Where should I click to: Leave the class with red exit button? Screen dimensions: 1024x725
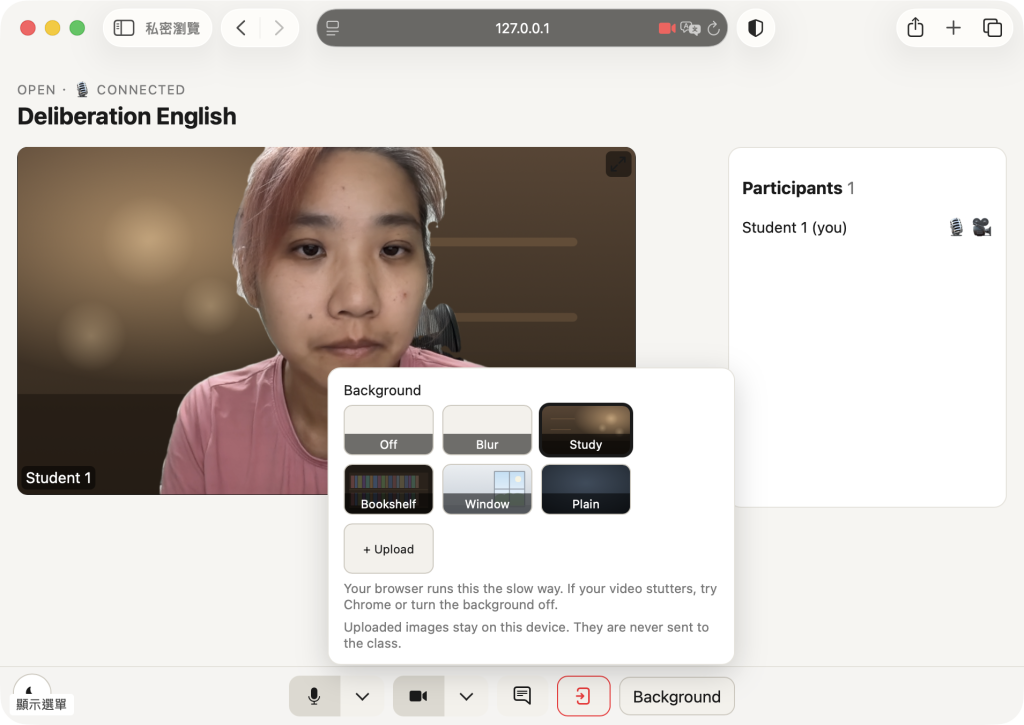click(x=583, y=696)
